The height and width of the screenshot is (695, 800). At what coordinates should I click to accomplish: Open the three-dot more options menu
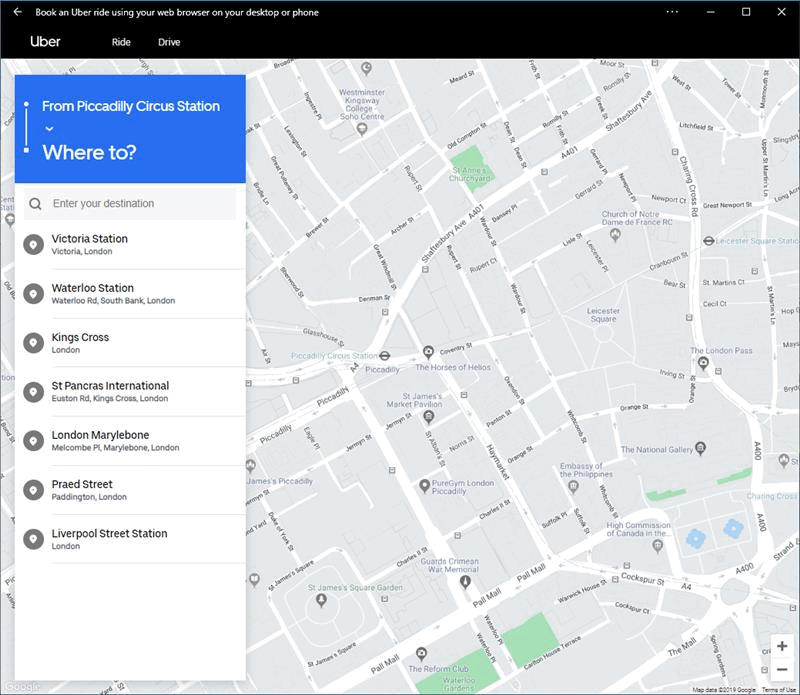point(672,12)
